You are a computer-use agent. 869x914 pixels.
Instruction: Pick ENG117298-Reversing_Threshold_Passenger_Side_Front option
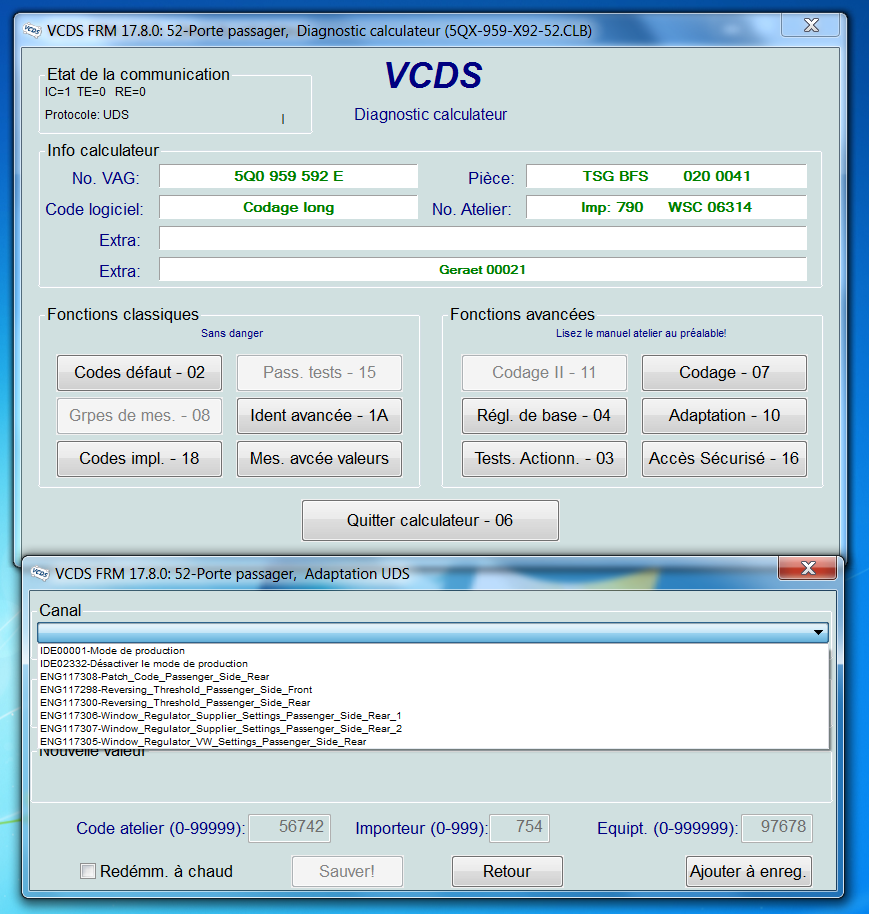coord(176,690)
